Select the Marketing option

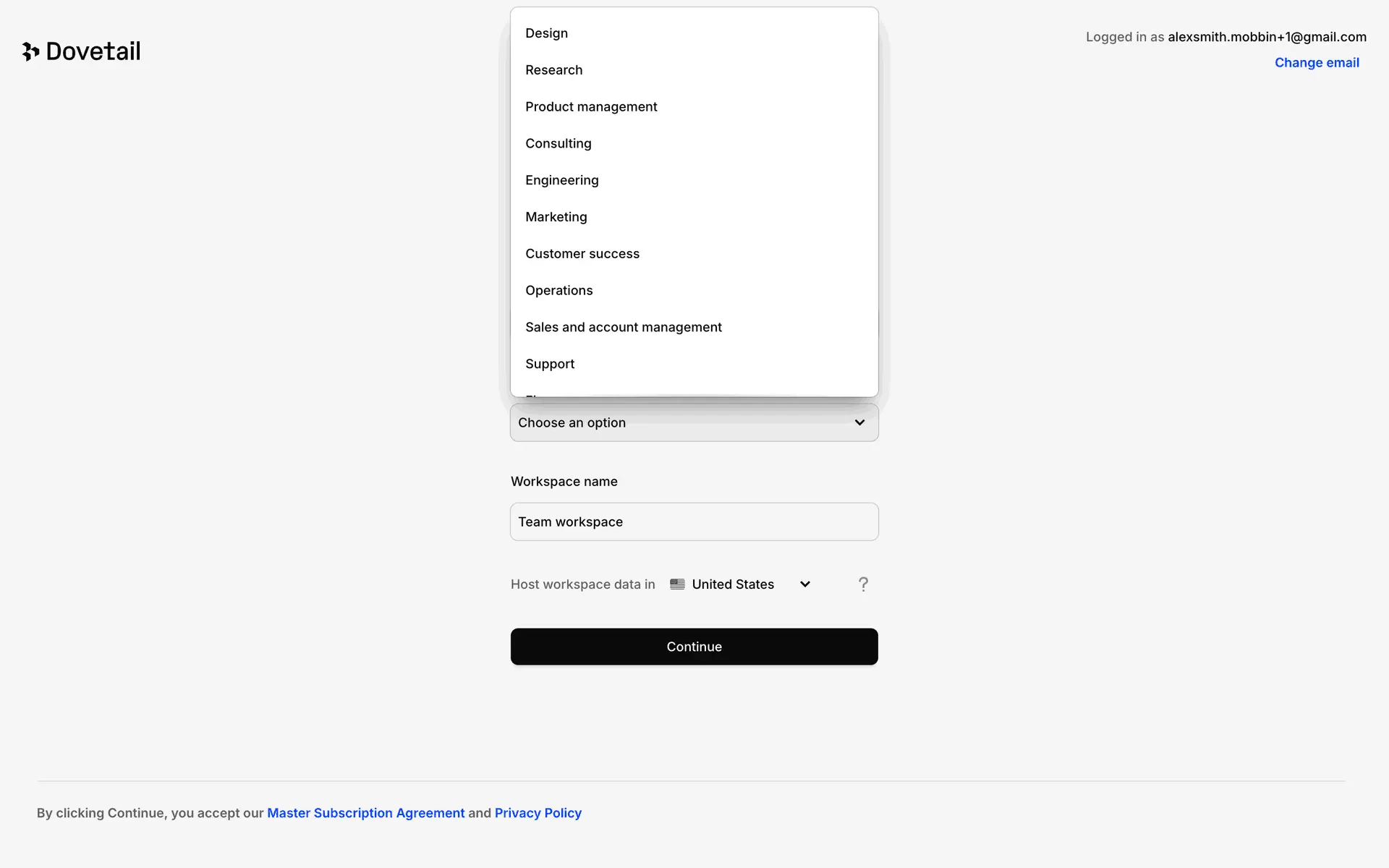coord(556,217)
